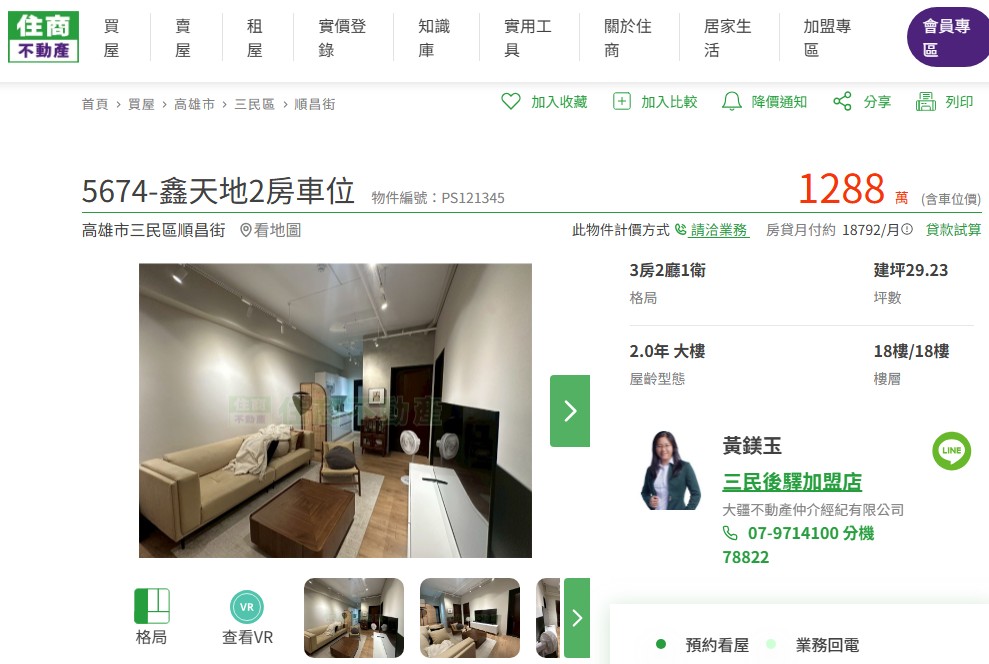Open the 貸款試算 link
The width and height of the screenshot is (989, 664).
pyautogui.click(x=953, y=230)
